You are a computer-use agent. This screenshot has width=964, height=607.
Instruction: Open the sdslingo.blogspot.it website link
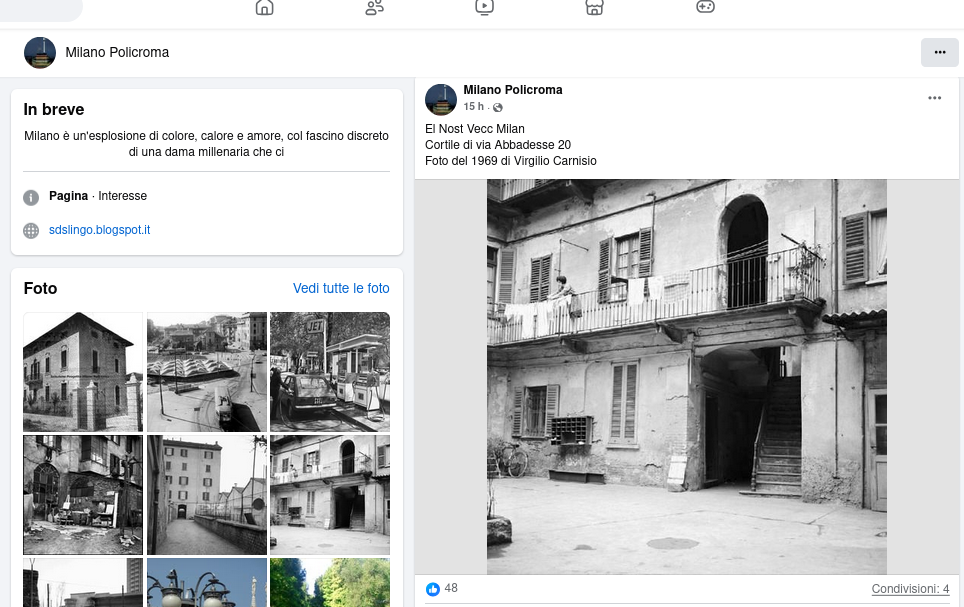(99, 230)
